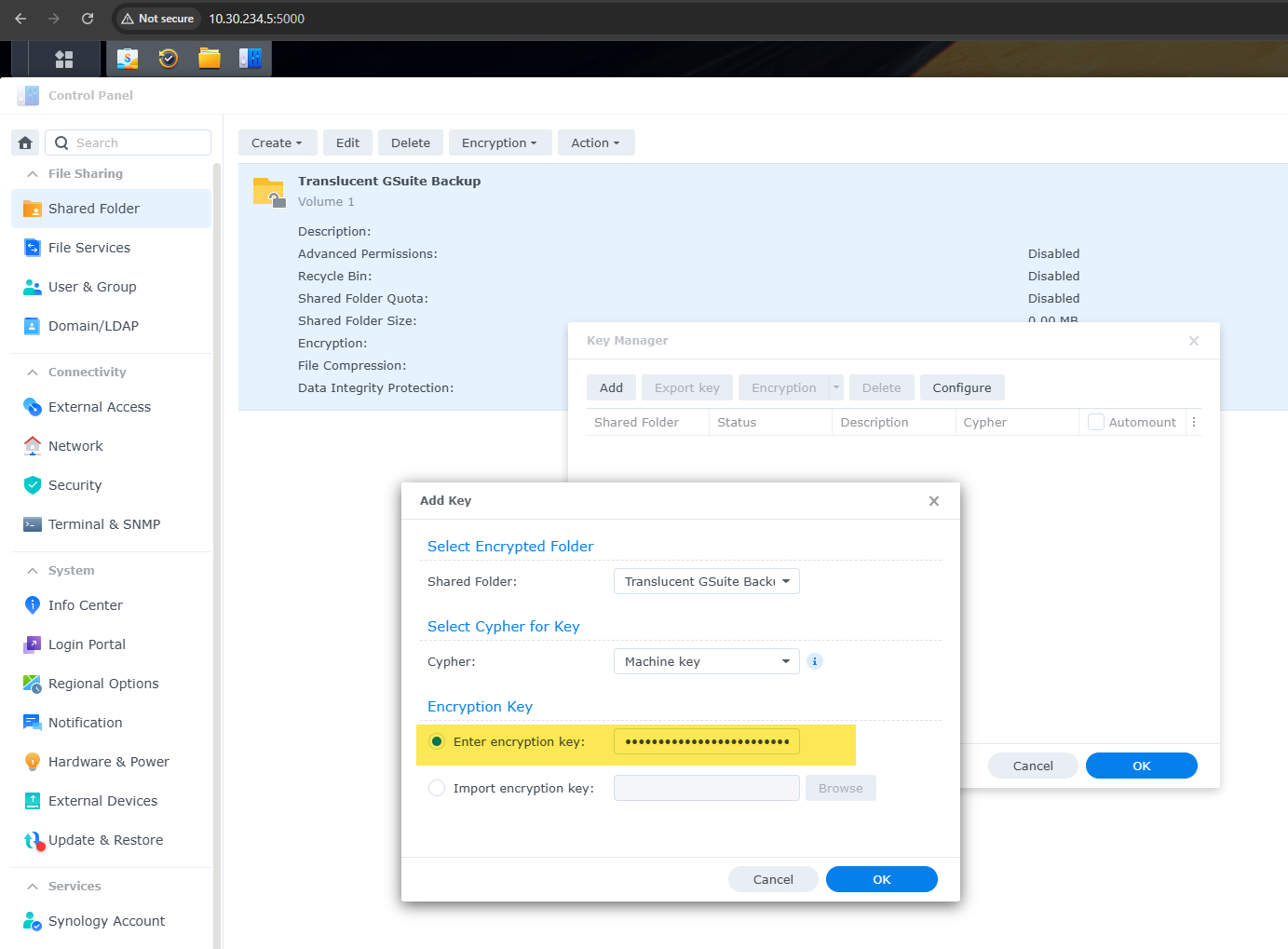The width and height of the screenshot is (1288, 949).
Task: Open the main Encryption dropdown in toolbar
Action: tap(500, 142)
